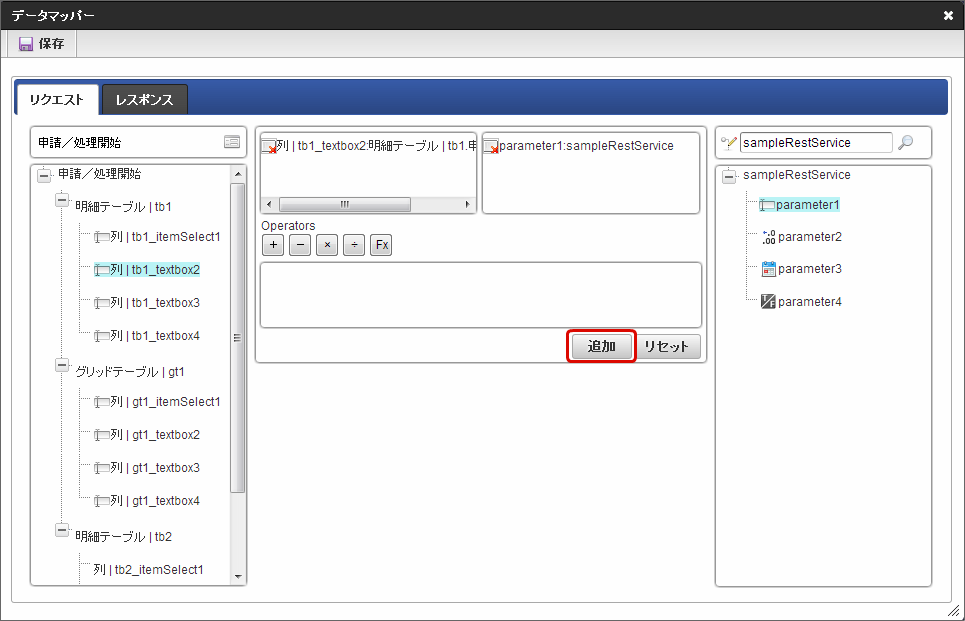The image size is (965, 621).
Task: Click the magnifier search icon
Action: 905,143
